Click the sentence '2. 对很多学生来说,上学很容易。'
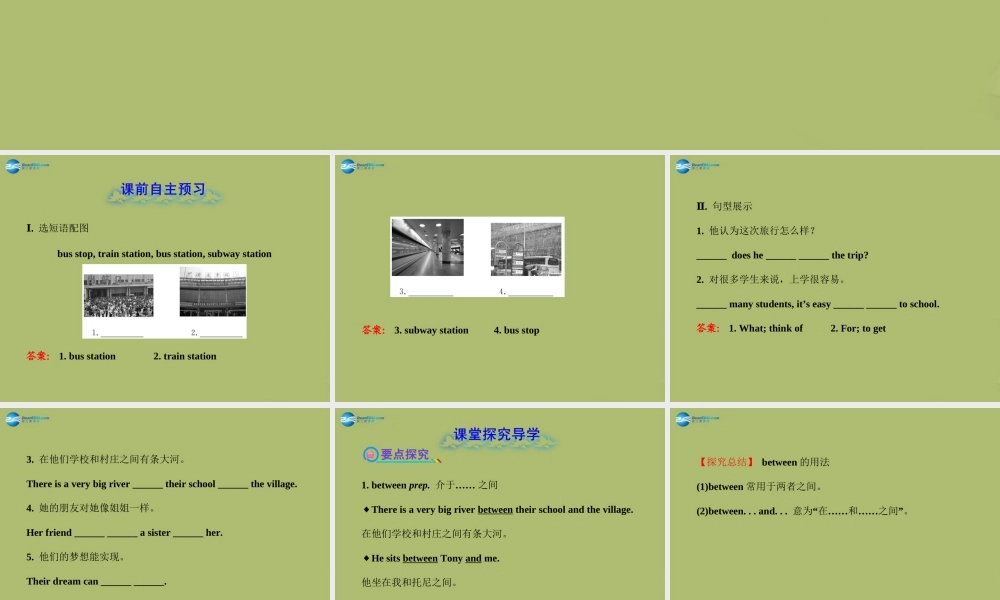This screenshot has height=600, width=1000. click(x=773, y=279)
